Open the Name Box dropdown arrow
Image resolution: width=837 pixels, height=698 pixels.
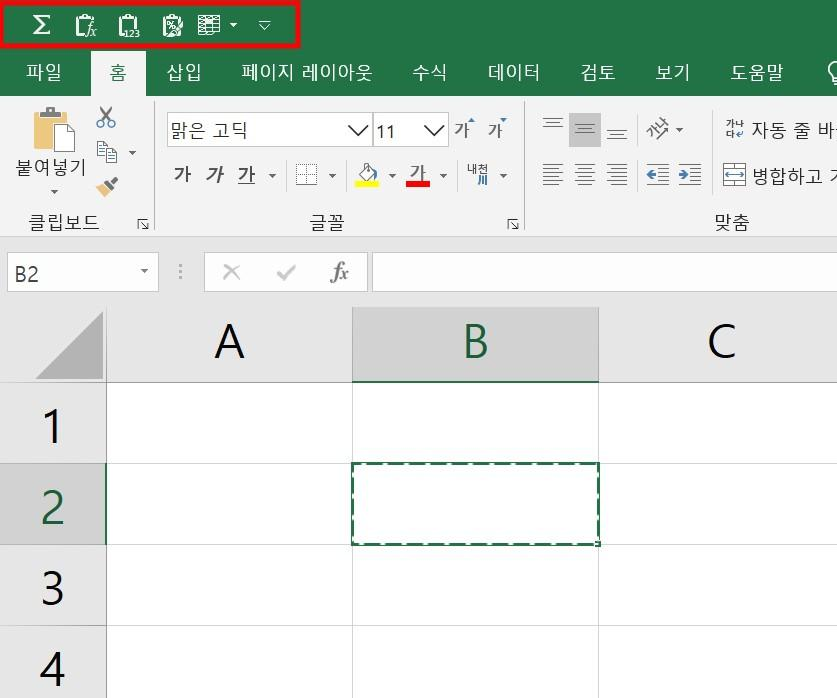(x=144, y=272)
